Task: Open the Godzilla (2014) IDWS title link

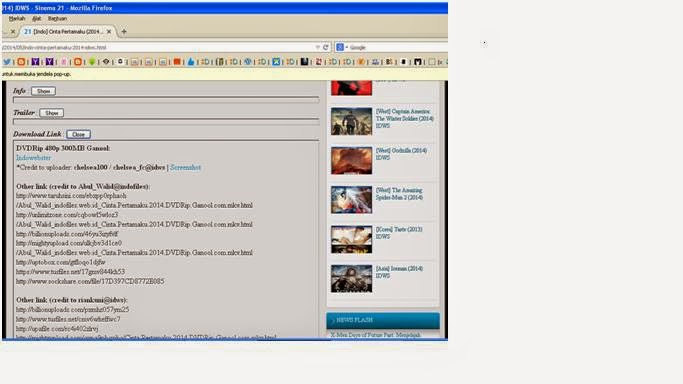Action: pos(401,154)
